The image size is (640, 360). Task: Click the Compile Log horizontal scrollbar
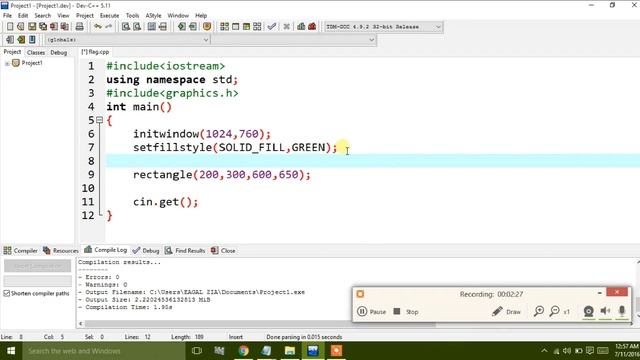click(260, 324)
